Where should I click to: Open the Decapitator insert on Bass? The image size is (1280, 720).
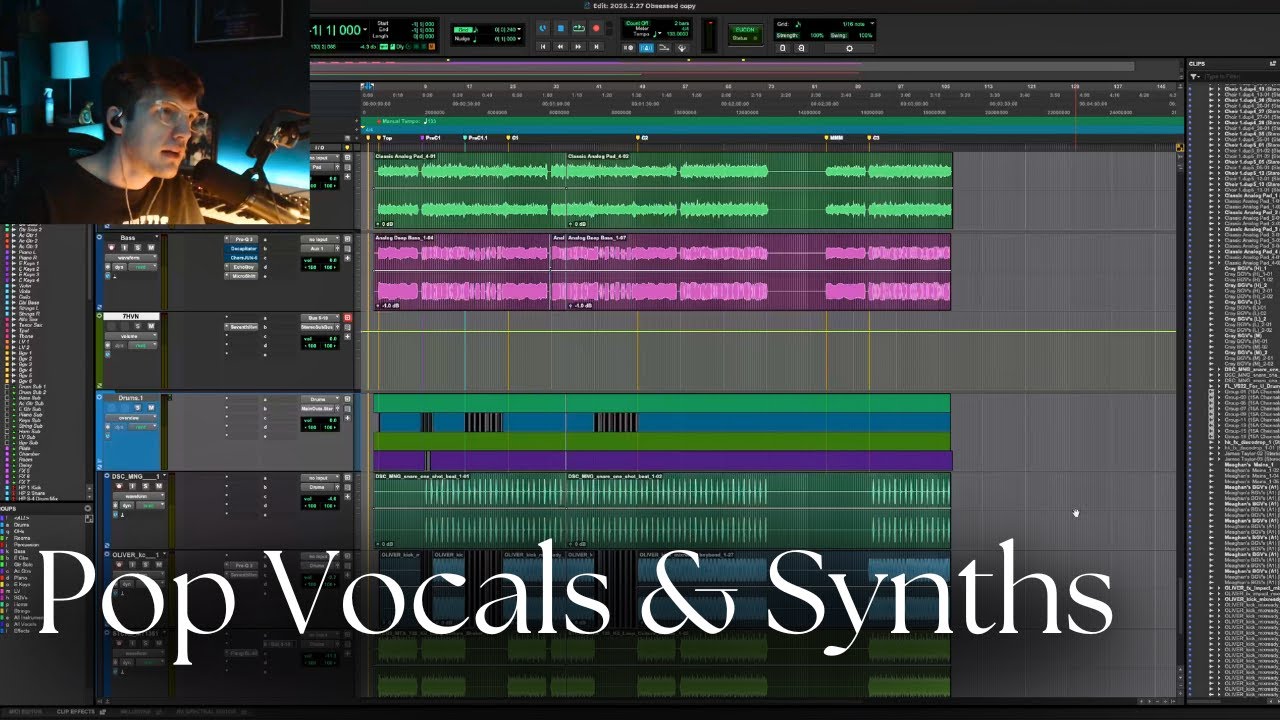coord(243,248)
